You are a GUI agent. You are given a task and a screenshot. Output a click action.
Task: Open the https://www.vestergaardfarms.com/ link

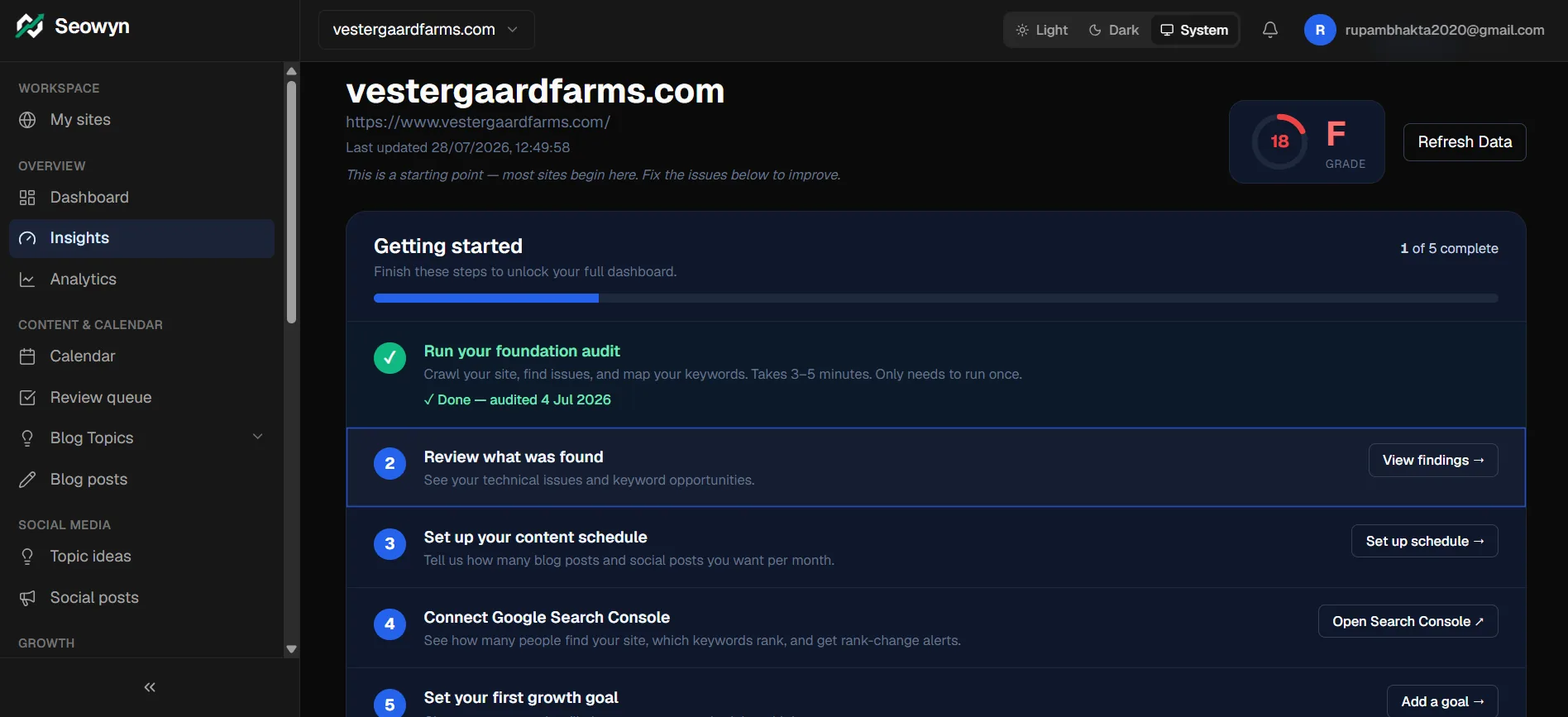point(478,122)
